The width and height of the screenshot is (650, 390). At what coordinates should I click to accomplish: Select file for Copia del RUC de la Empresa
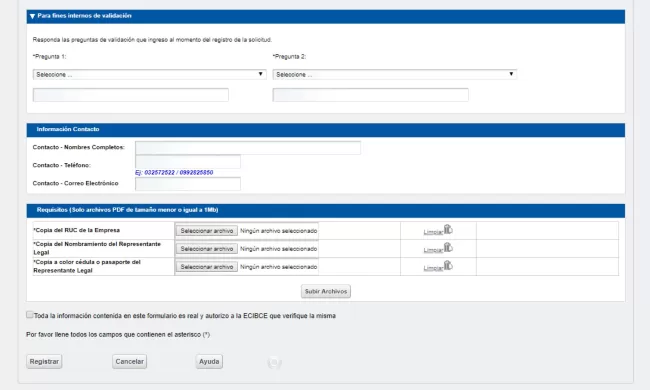point(206,231)
